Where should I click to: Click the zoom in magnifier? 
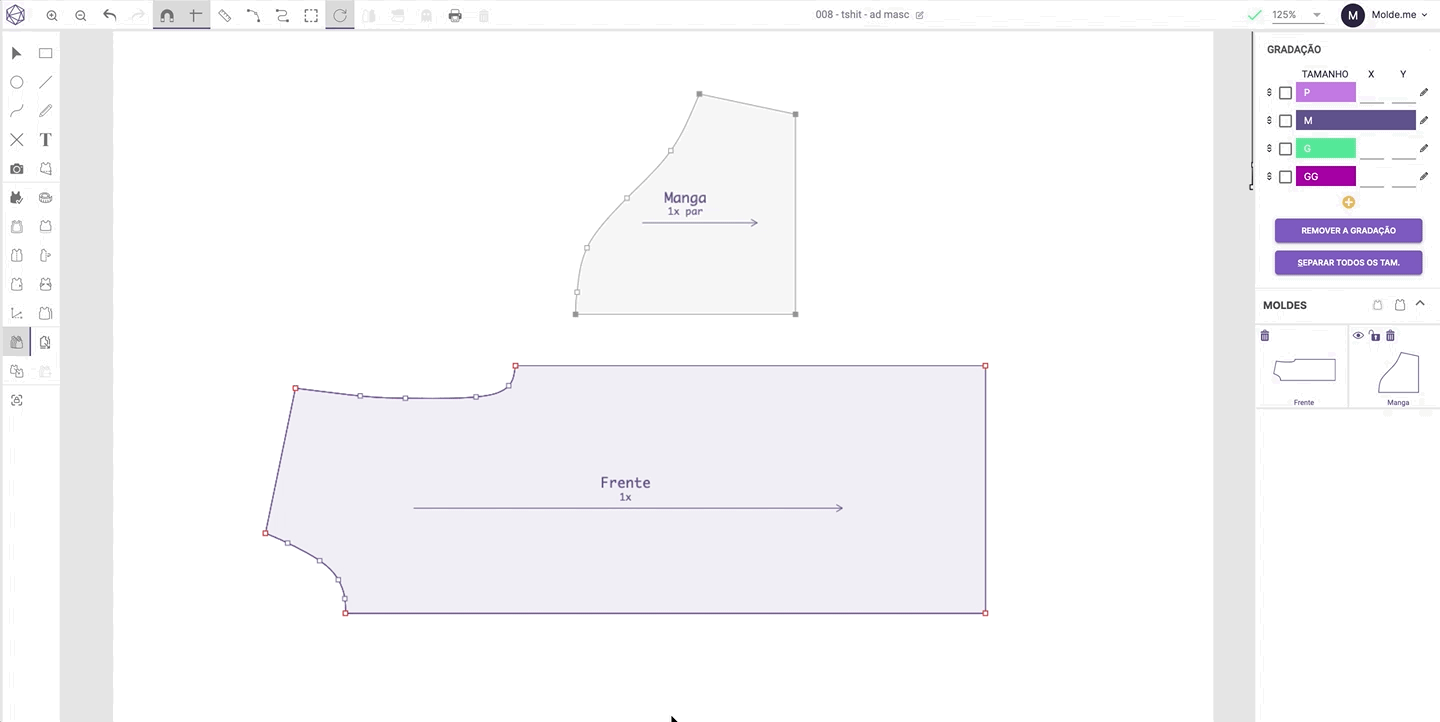tap(52, 16)
